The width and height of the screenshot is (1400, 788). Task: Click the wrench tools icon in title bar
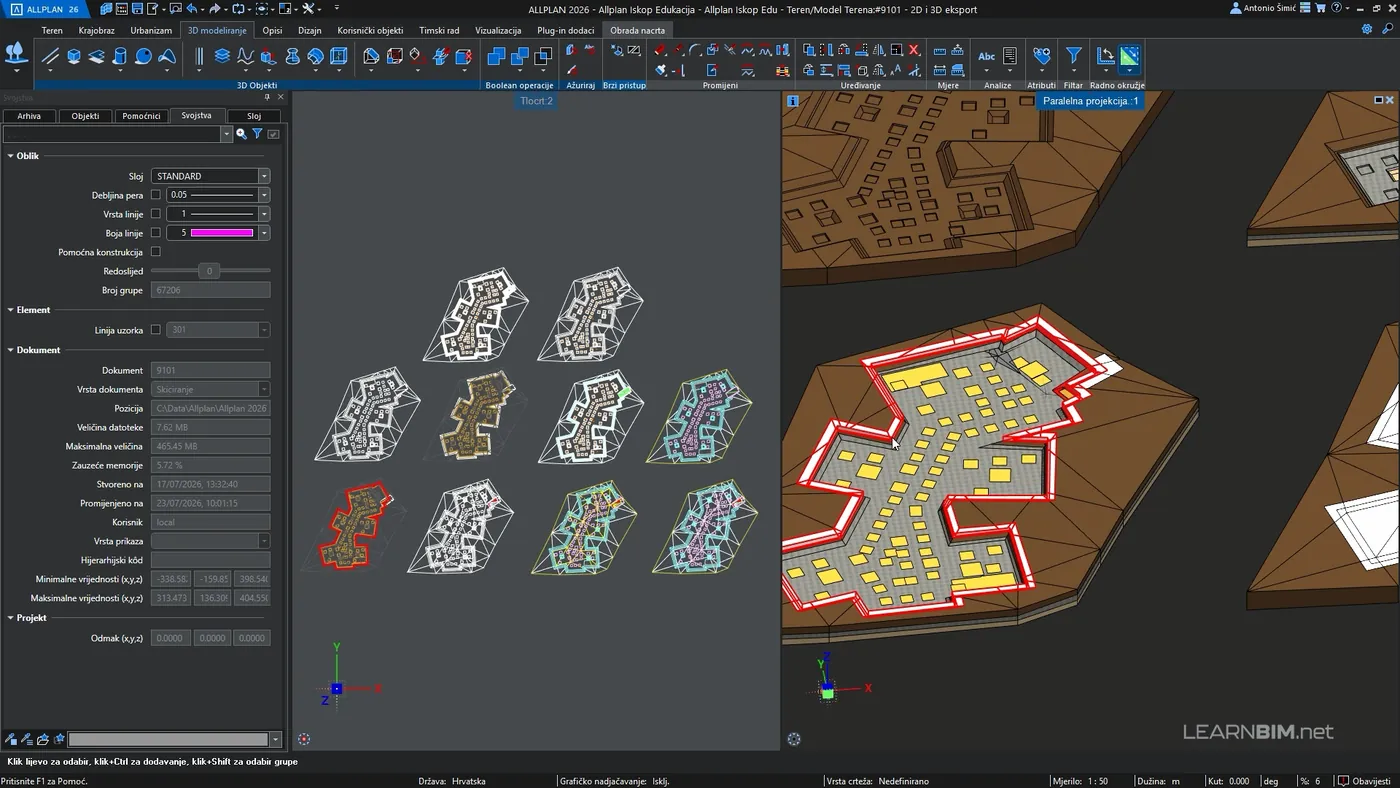[x=308, y=9]
